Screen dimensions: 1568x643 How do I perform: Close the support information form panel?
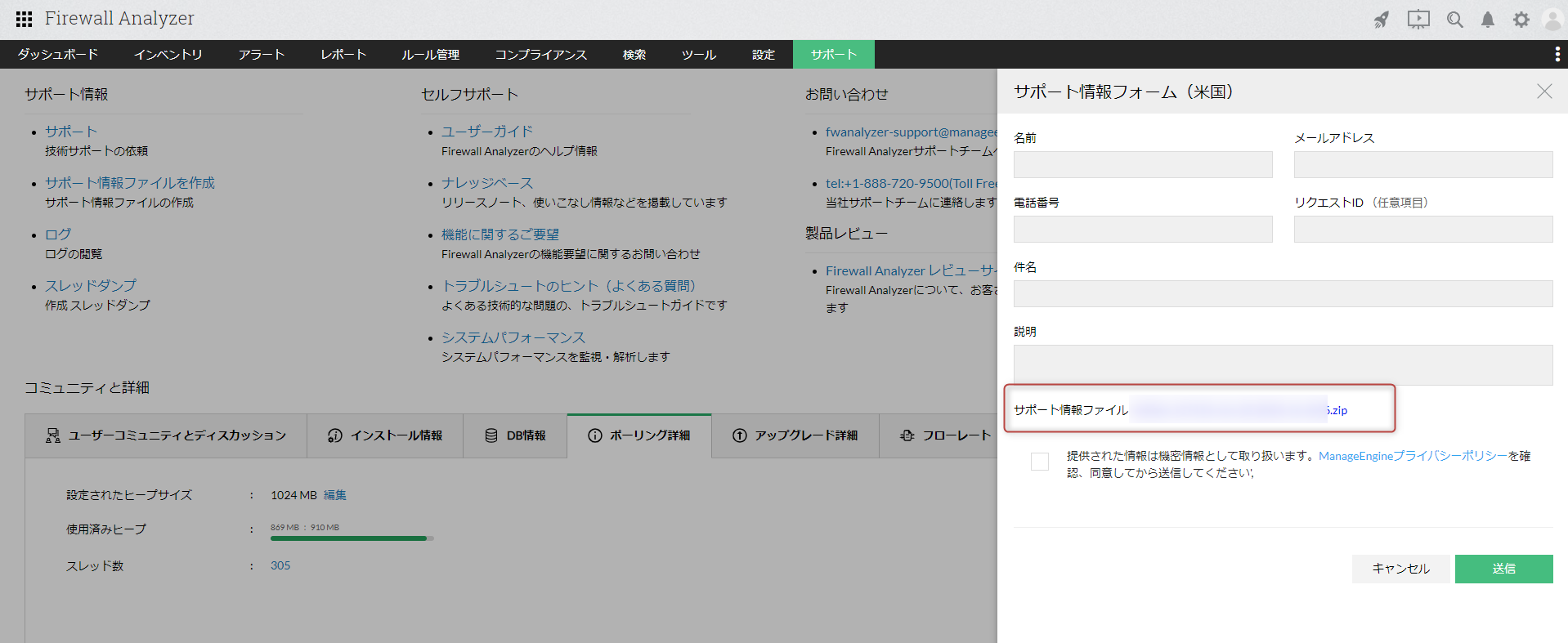[x=1543, y=92]
